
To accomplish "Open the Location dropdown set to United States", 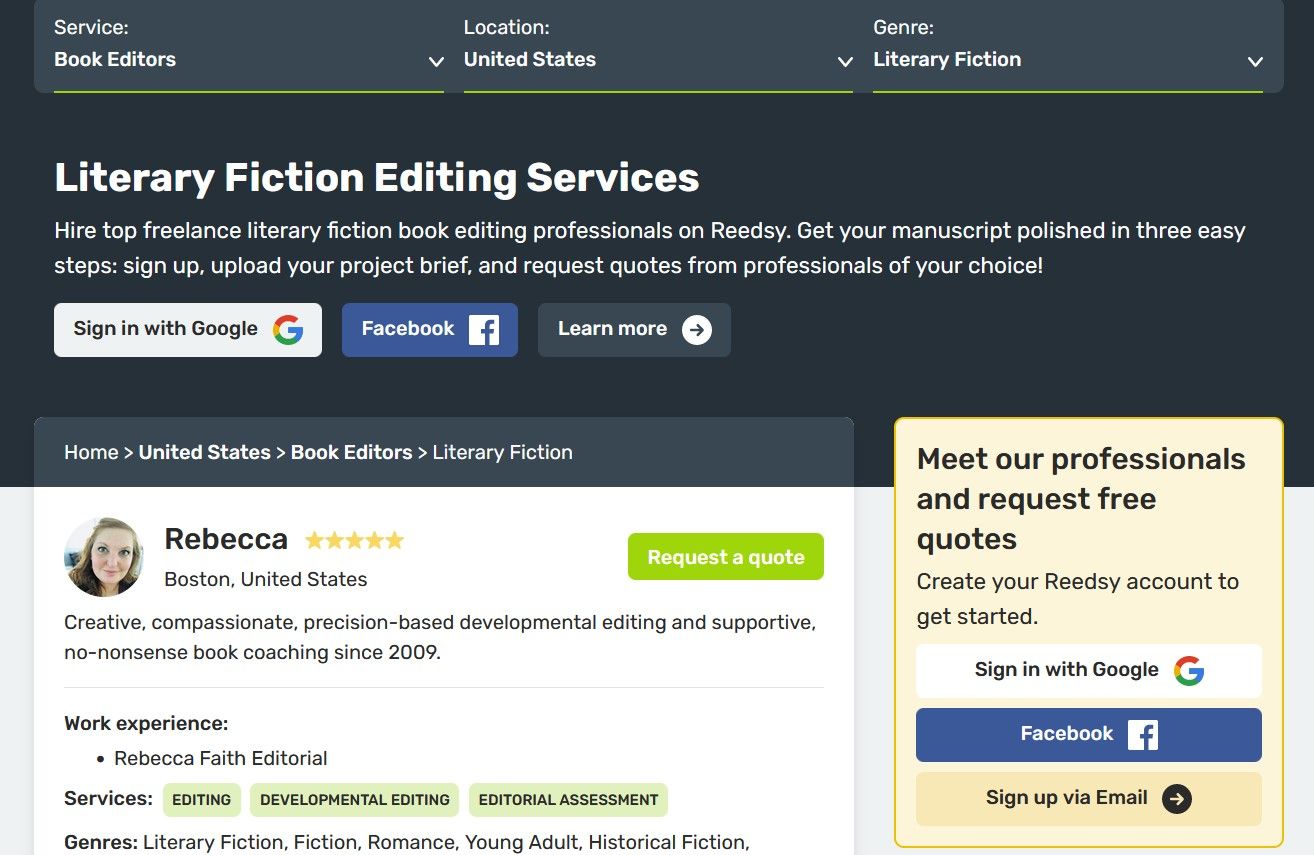I will 658,59.
